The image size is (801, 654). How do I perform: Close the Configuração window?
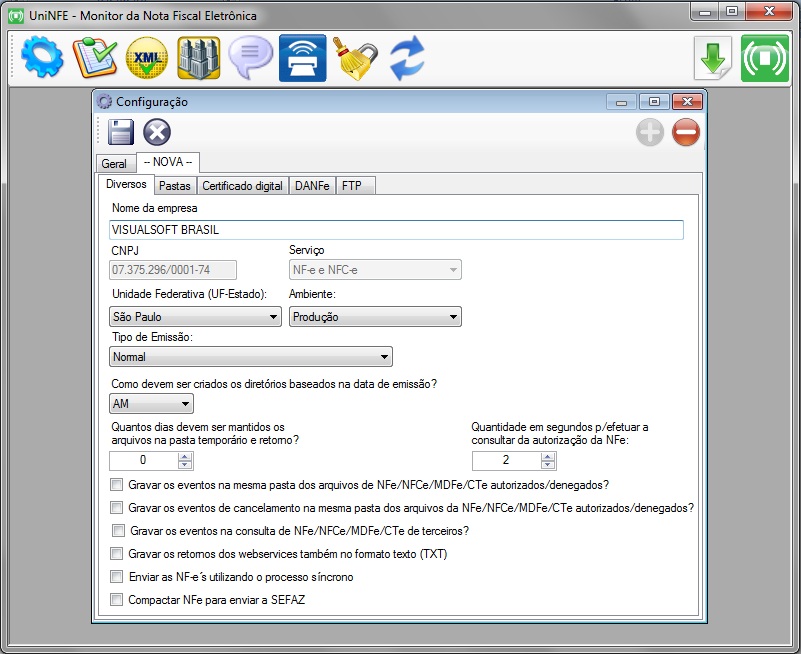pyautogui.click(x=687, y=102)
